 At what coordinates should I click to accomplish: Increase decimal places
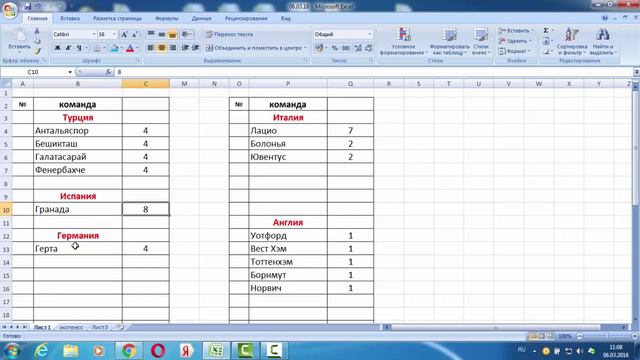358,48
